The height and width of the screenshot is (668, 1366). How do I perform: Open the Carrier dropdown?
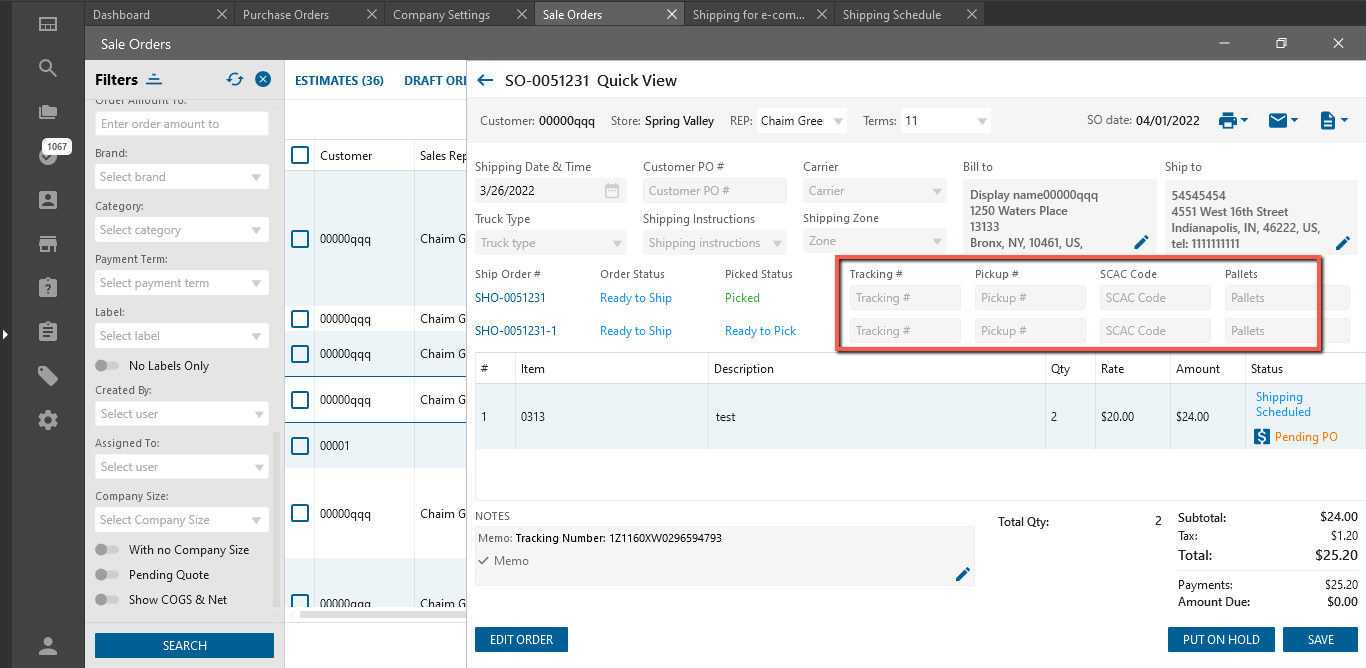pyautogui.click(x=875, y=191)
